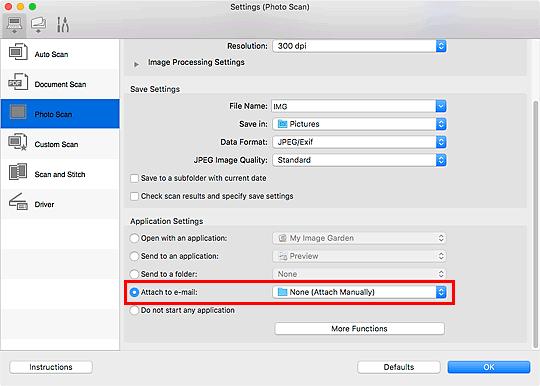Screen dimensions: 540x386
Task: Click the My Image Garden app icon
Action: pyautogui.click(x=282, y=238)
